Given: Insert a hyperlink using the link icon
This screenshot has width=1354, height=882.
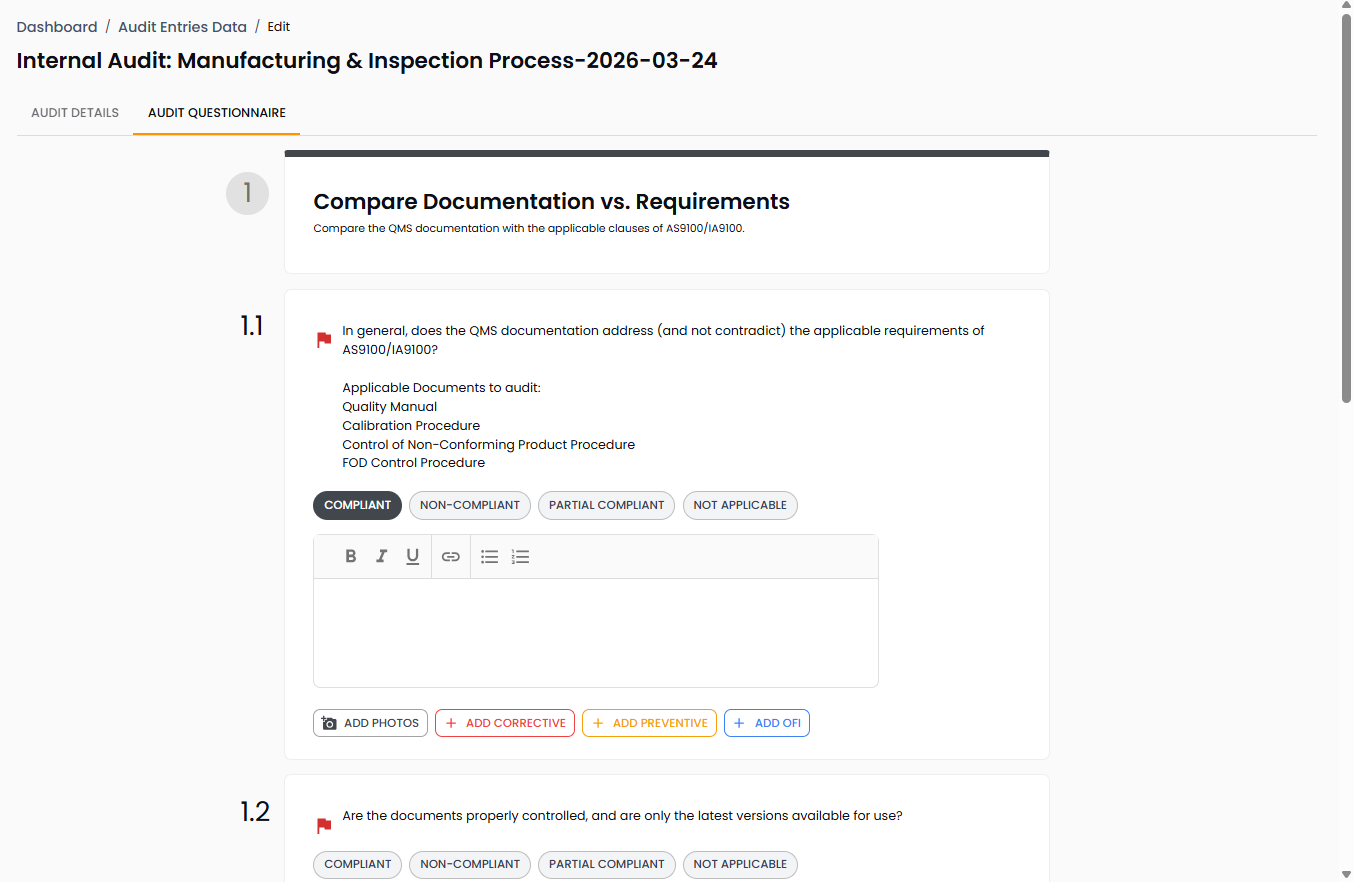Looking at the screenshot, I should tap(451, 557).
